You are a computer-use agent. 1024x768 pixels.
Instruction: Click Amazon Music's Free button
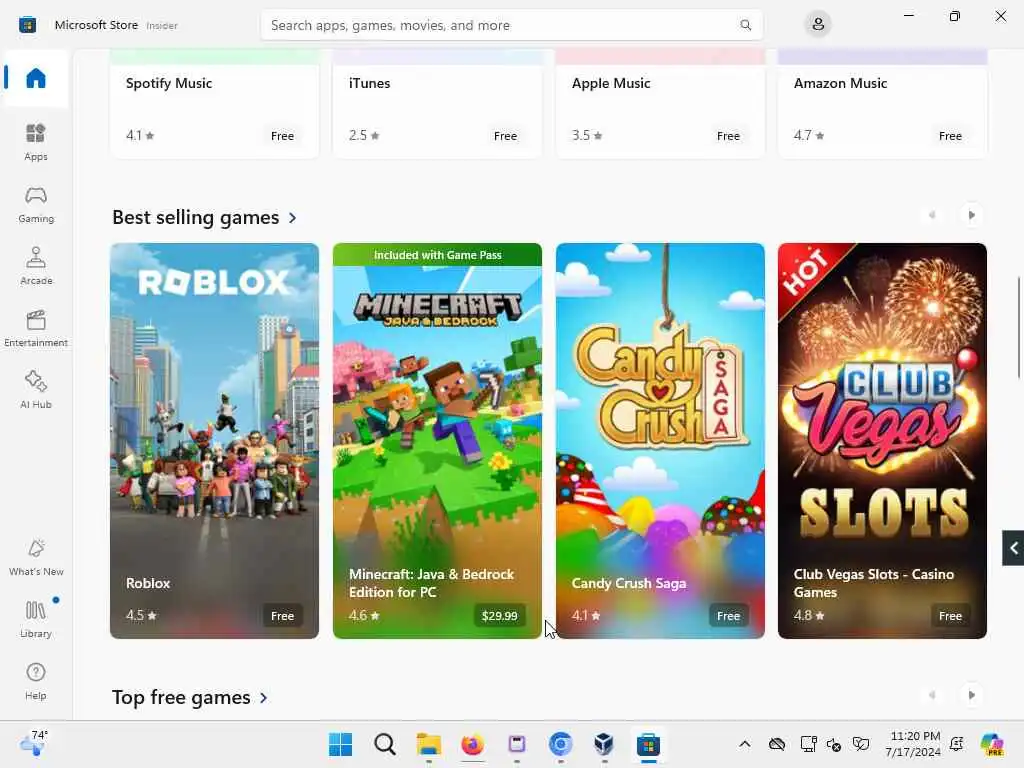[x=950, y=136]
